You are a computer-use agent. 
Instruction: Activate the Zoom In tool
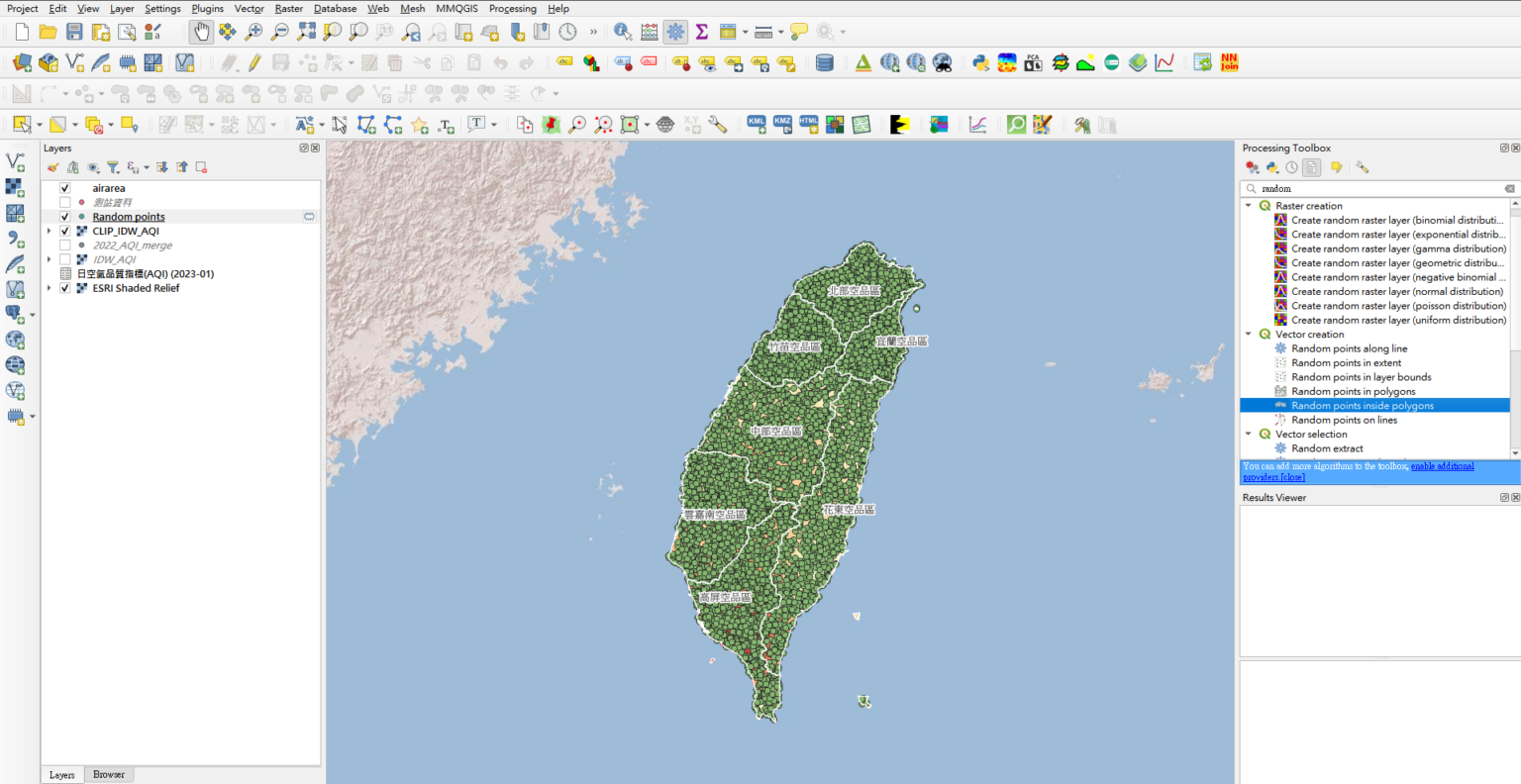click(x=252, y=31)
